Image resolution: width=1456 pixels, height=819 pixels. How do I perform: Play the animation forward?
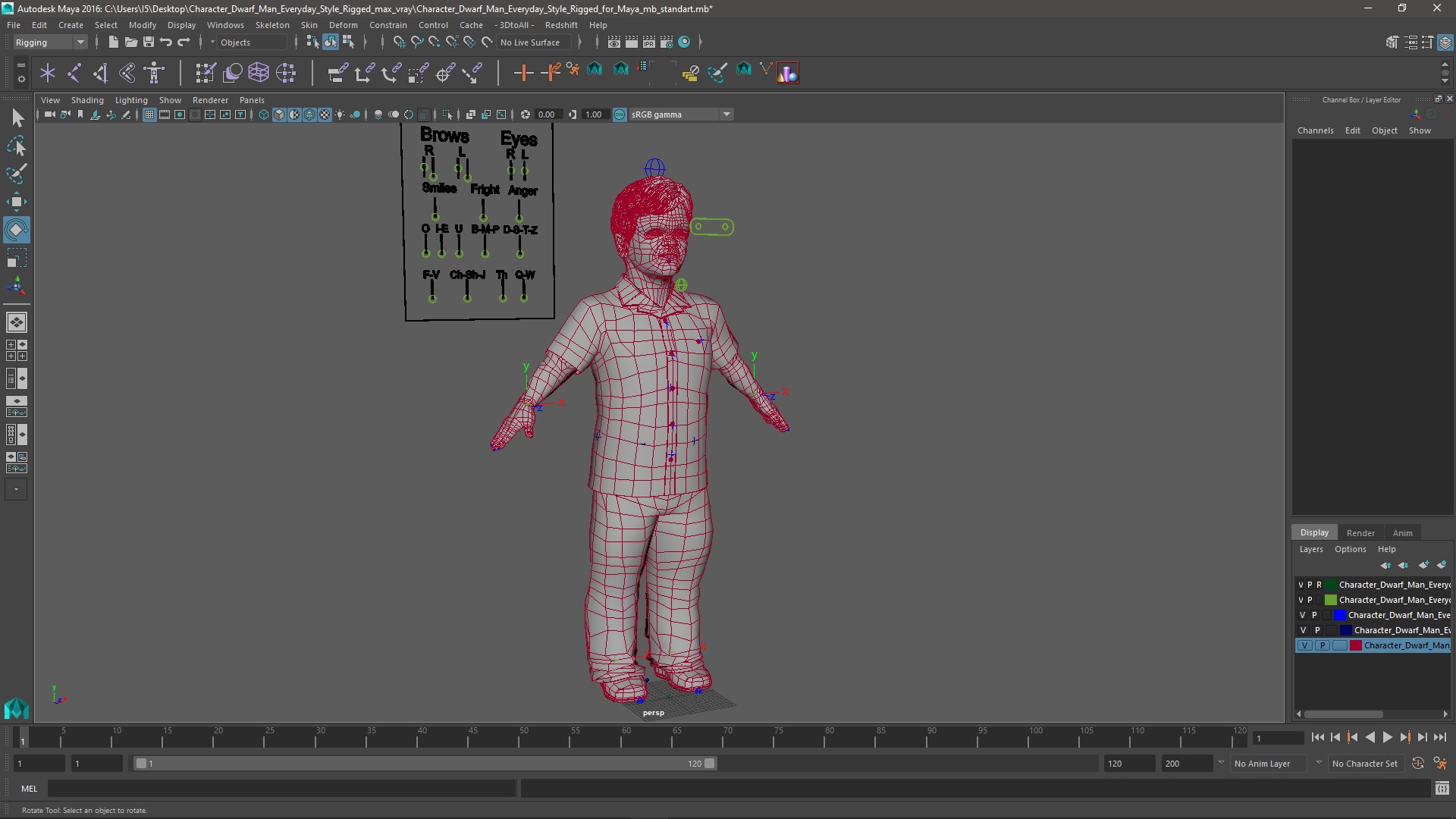point(1387,738)
